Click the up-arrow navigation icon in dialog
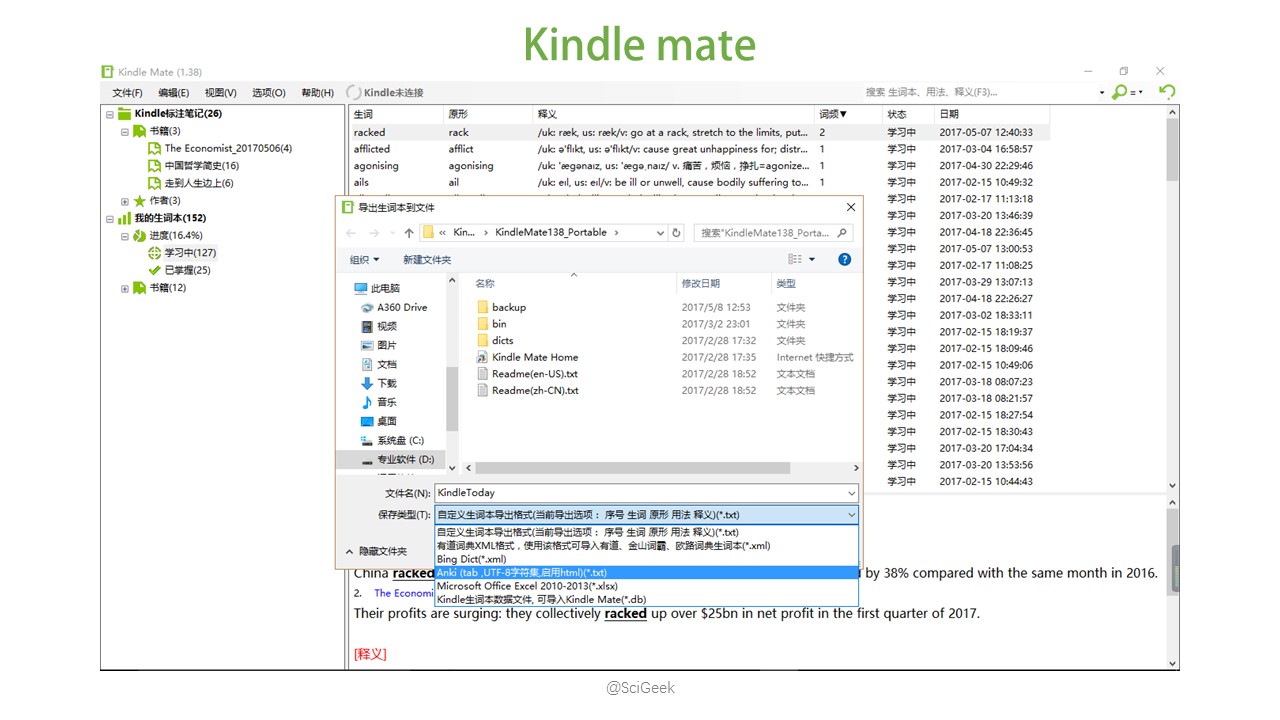The width and height of the screenshot is (1280, 720). (408, 232)
